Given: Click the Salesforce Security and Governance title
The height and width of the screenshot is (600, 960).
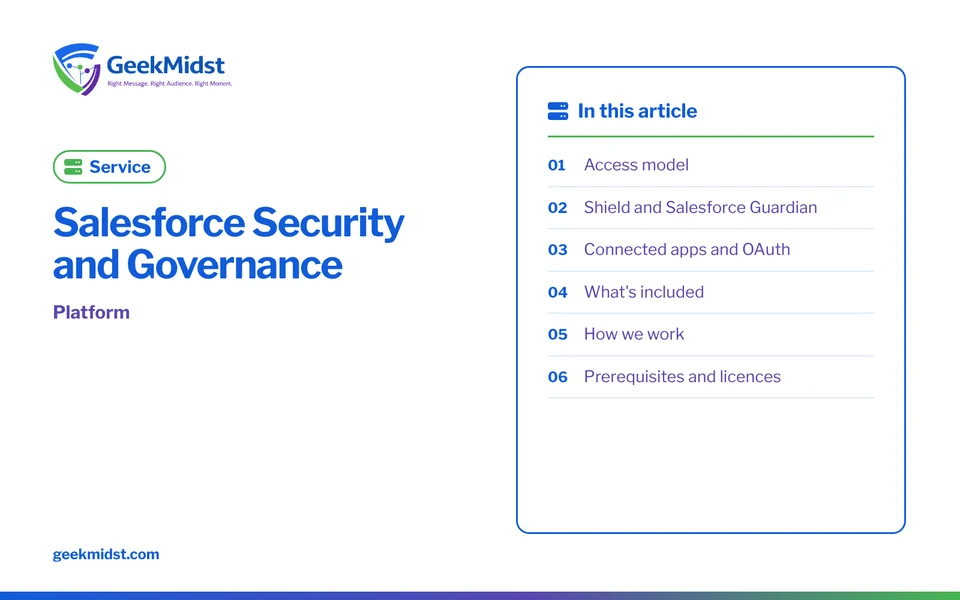Looking at the screenshot, I should pyautogui.click(x=228, y=242).
